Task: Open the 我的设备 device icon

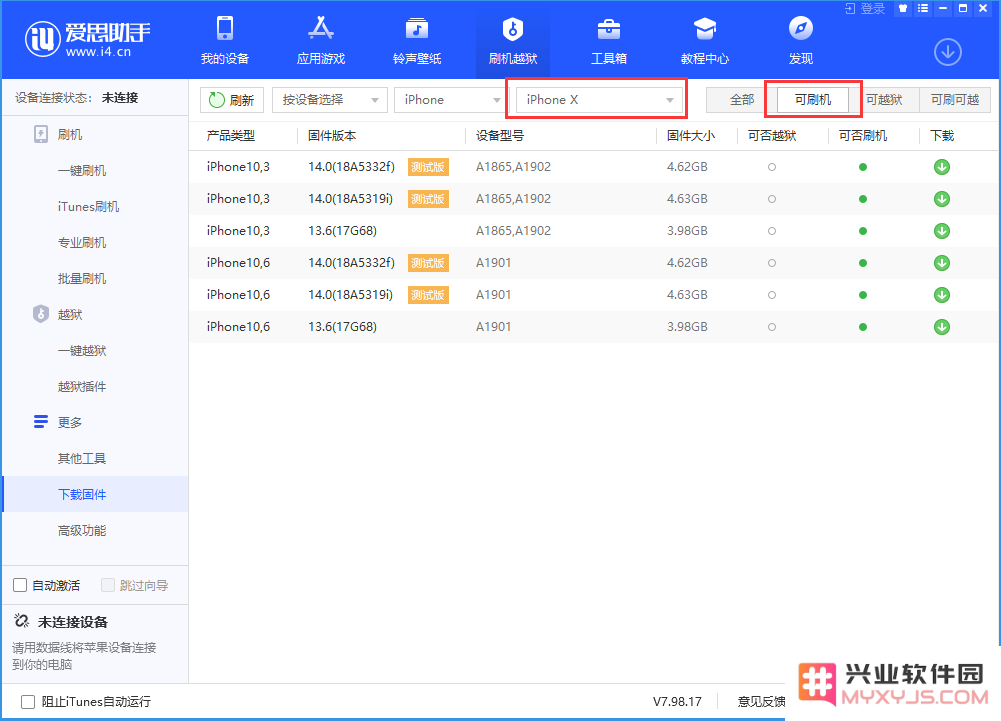Action: (x=225, y=40)
